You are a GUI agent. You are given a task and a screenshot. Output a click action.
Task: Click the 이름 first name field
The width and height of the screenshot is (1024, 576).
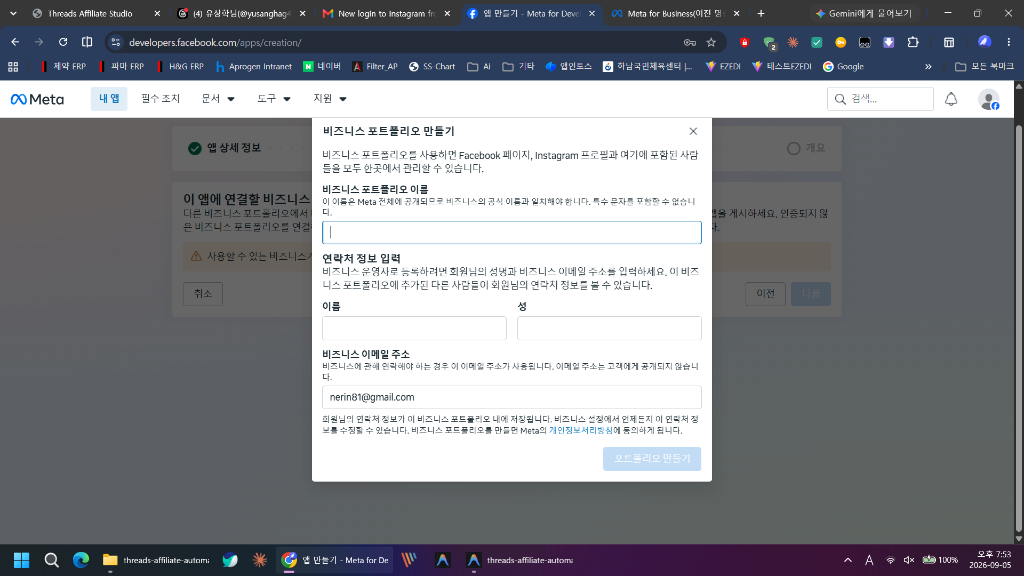(x=414, y=328)
